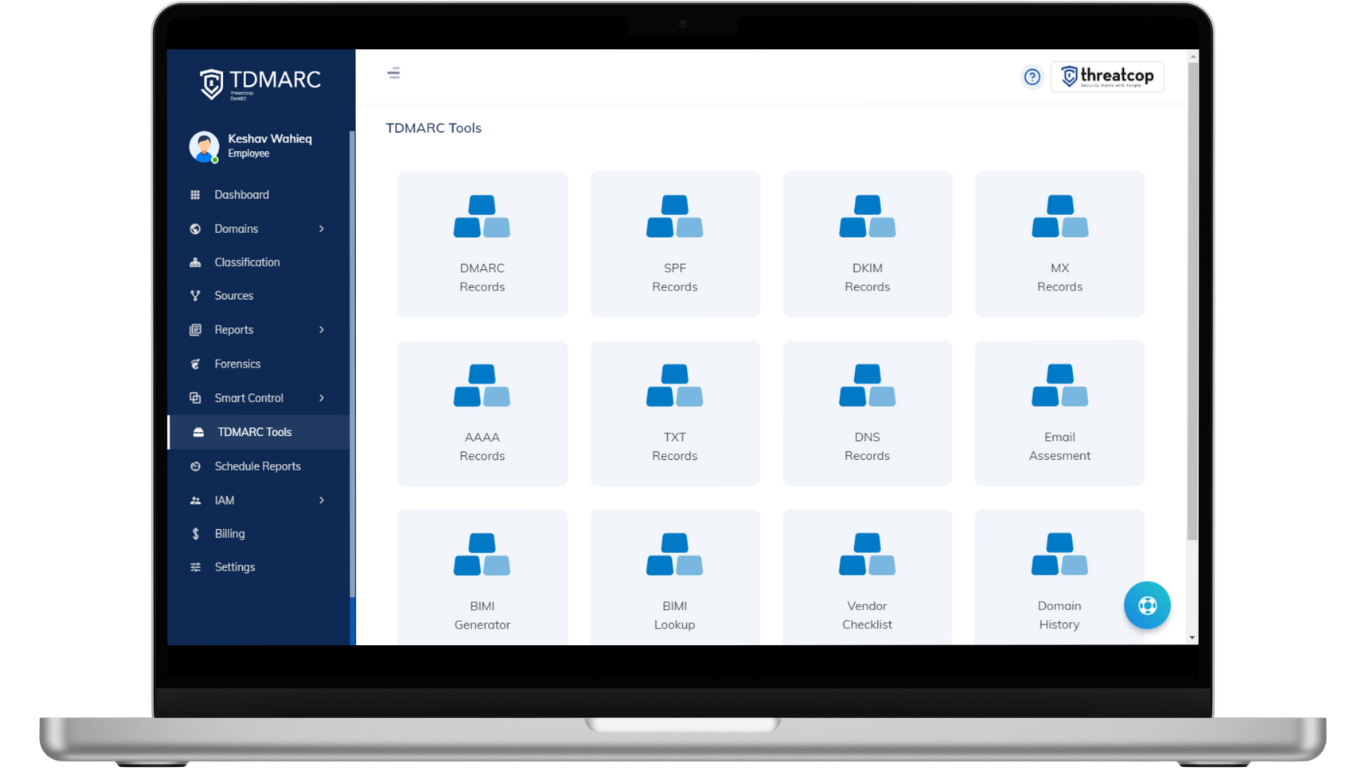This screenshot has height=768, width=1366.
Task: Open Schedule Reports from the sidebar
Action: coord(257,466)
